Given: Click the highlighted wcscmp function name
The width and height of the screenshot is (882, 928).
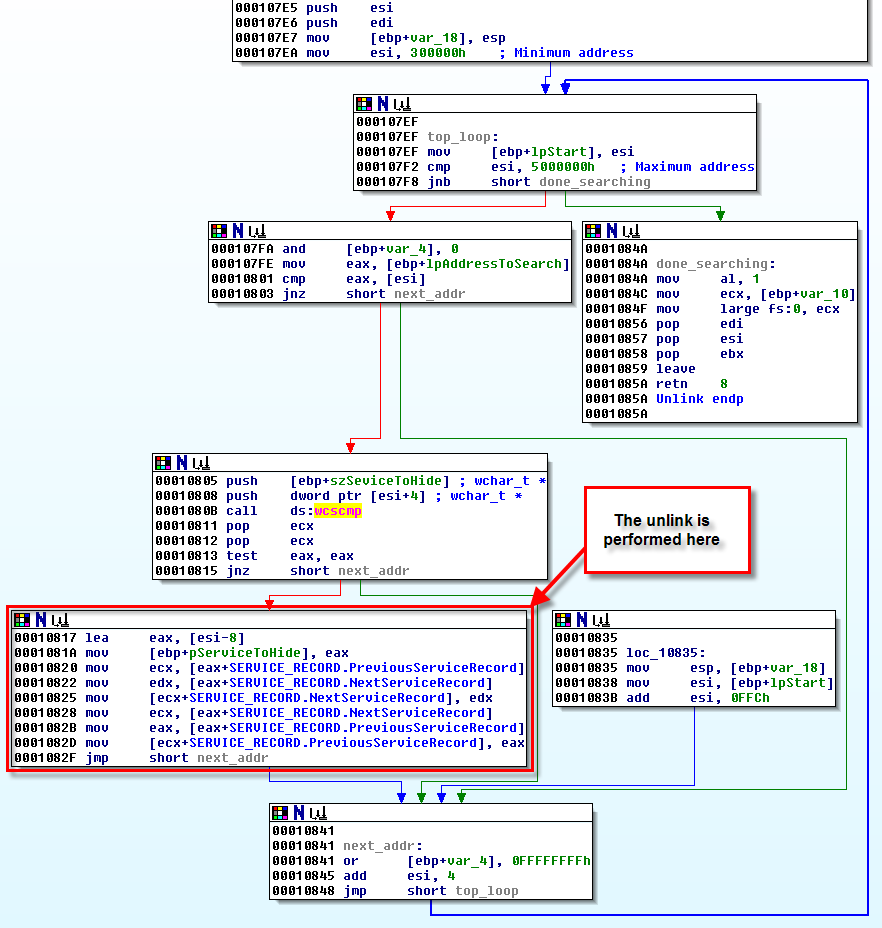Looking at the screenshot, I should point(337,511).
